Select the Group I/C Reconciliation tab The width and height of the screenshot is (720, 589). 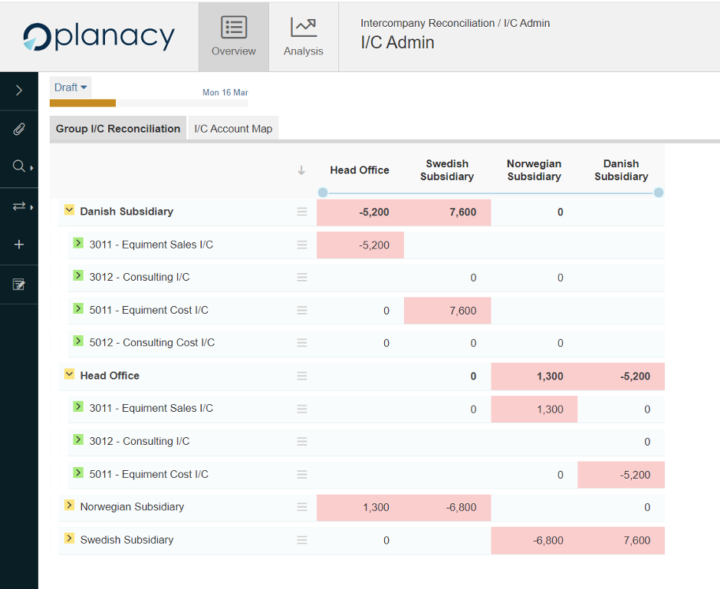118,129
